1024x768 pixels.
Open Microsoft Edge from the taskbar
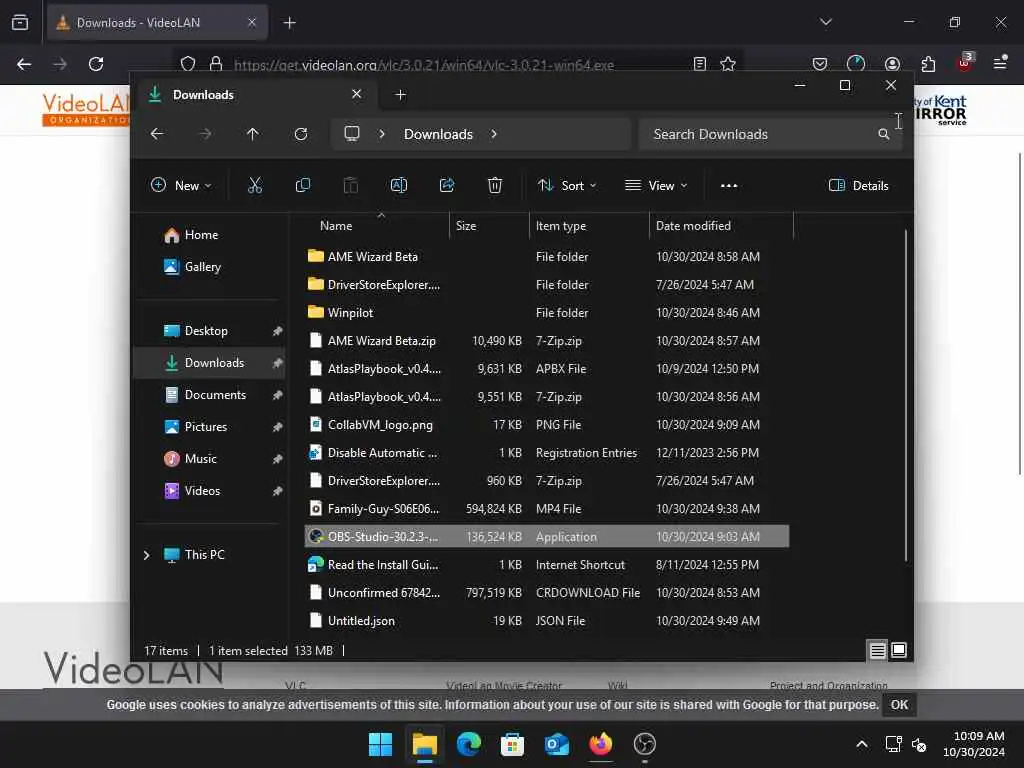468,744
